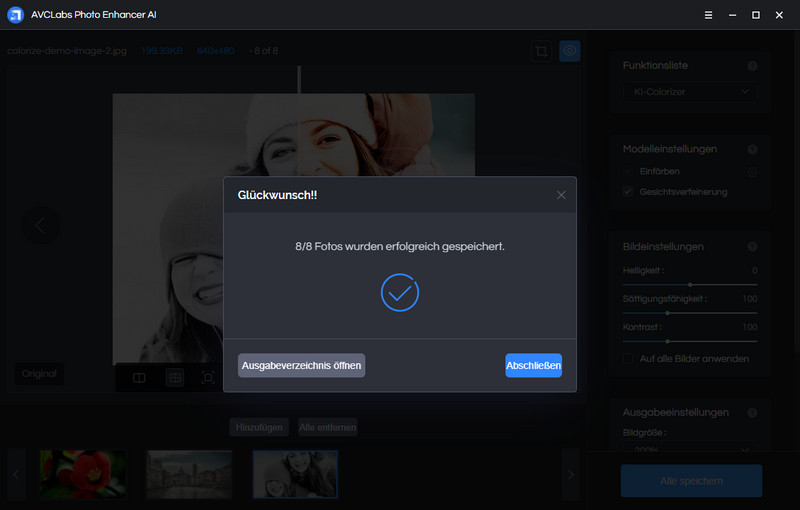Select the grid view icon
The image size is (800, 510).
click(x=174, y=378)
